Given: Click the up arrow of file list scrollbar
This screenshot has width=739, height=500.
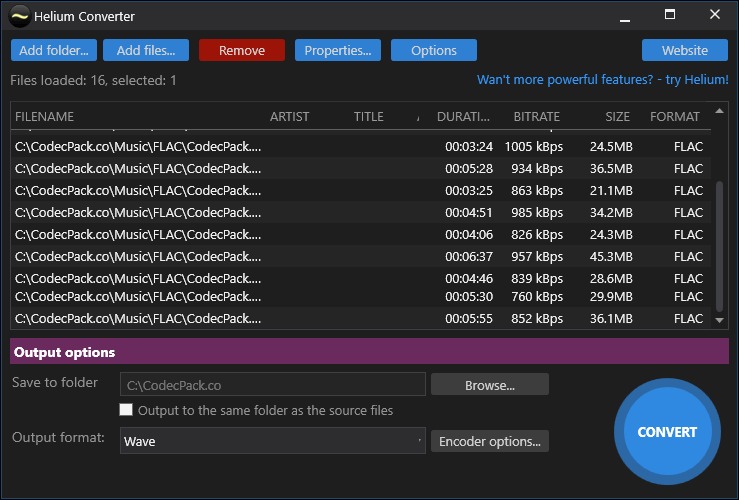Looking at the screenshot, I should click(x=719, y=111).
